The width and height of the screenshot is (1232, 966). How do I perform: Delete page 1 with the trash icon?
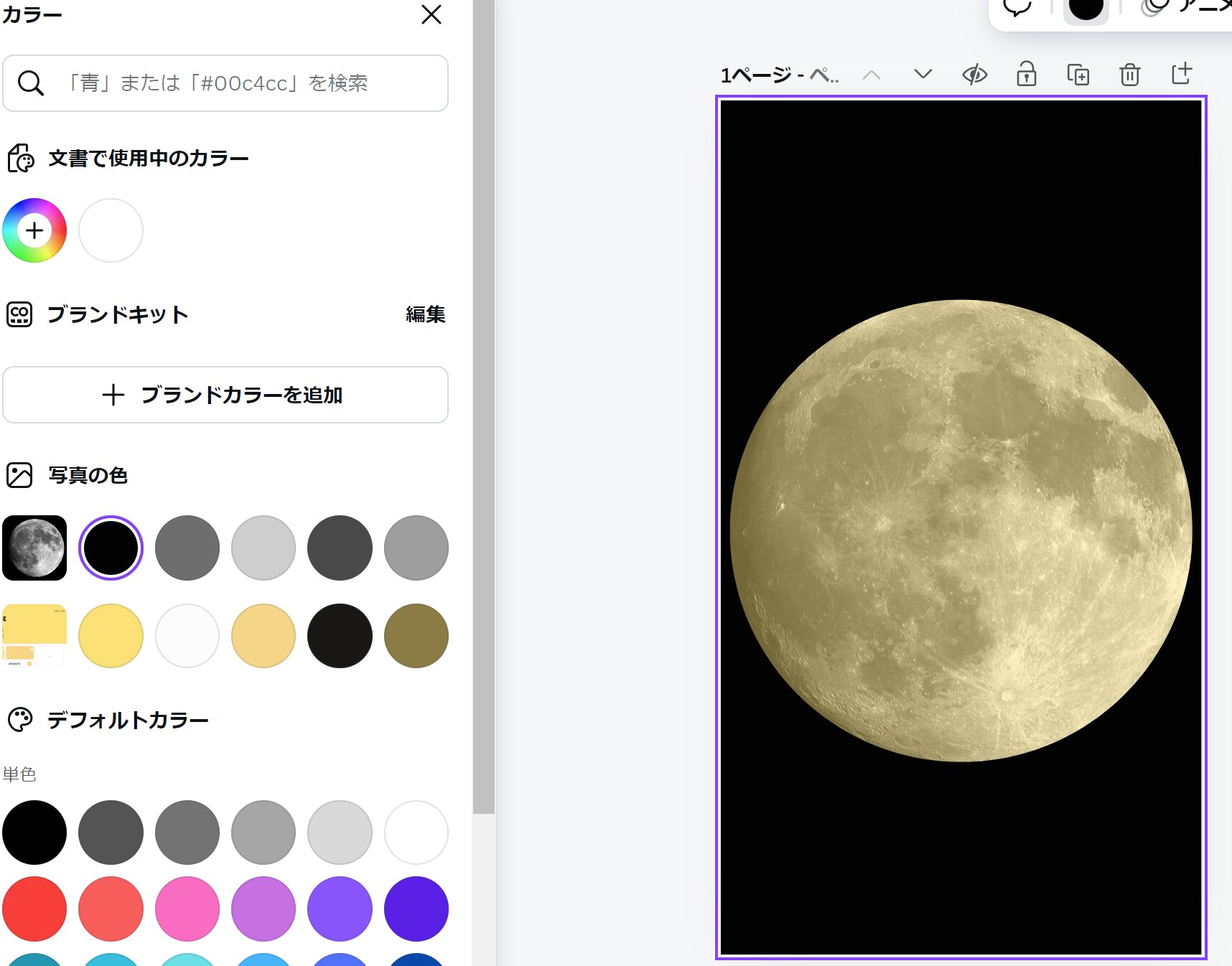[1129, 74]
